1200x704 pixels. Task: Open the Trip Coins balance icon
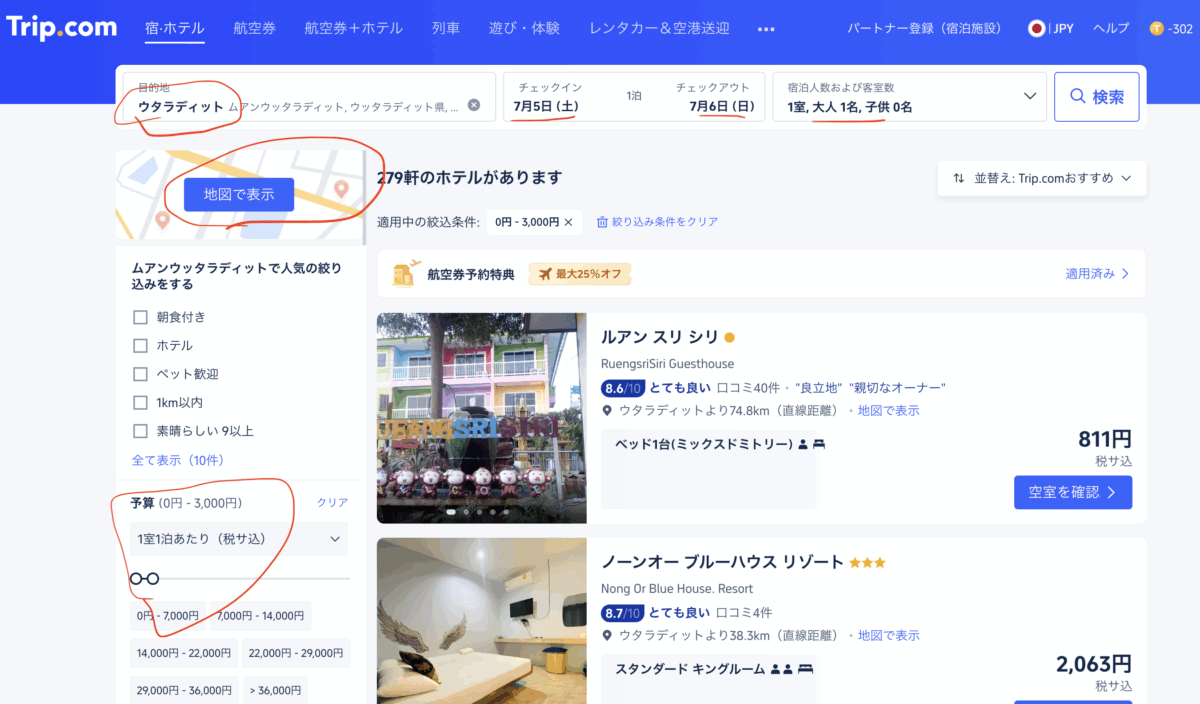[1157, 29]
